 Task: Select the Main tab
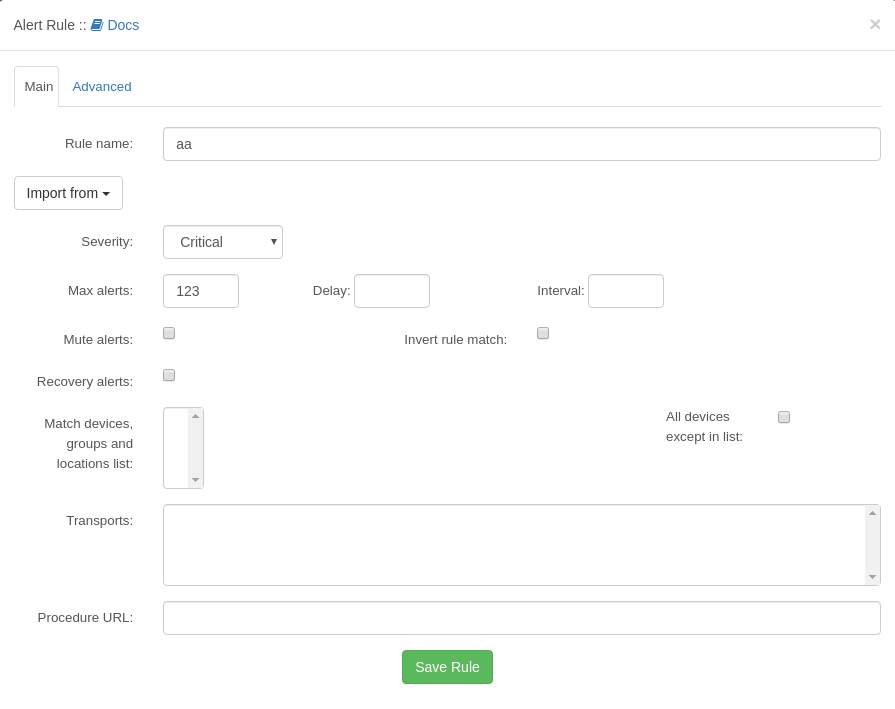point(38,87)
